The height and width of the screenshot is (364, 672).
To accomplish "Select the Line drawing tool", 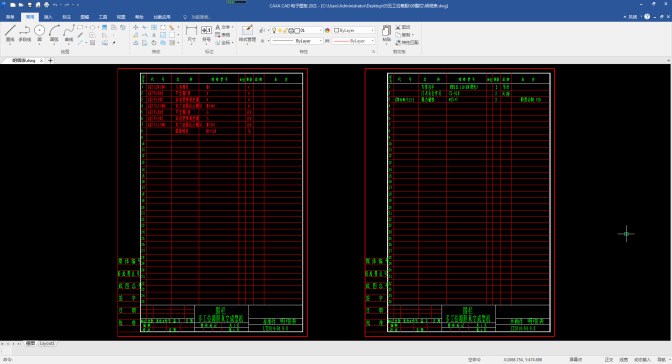I will 10,33.
